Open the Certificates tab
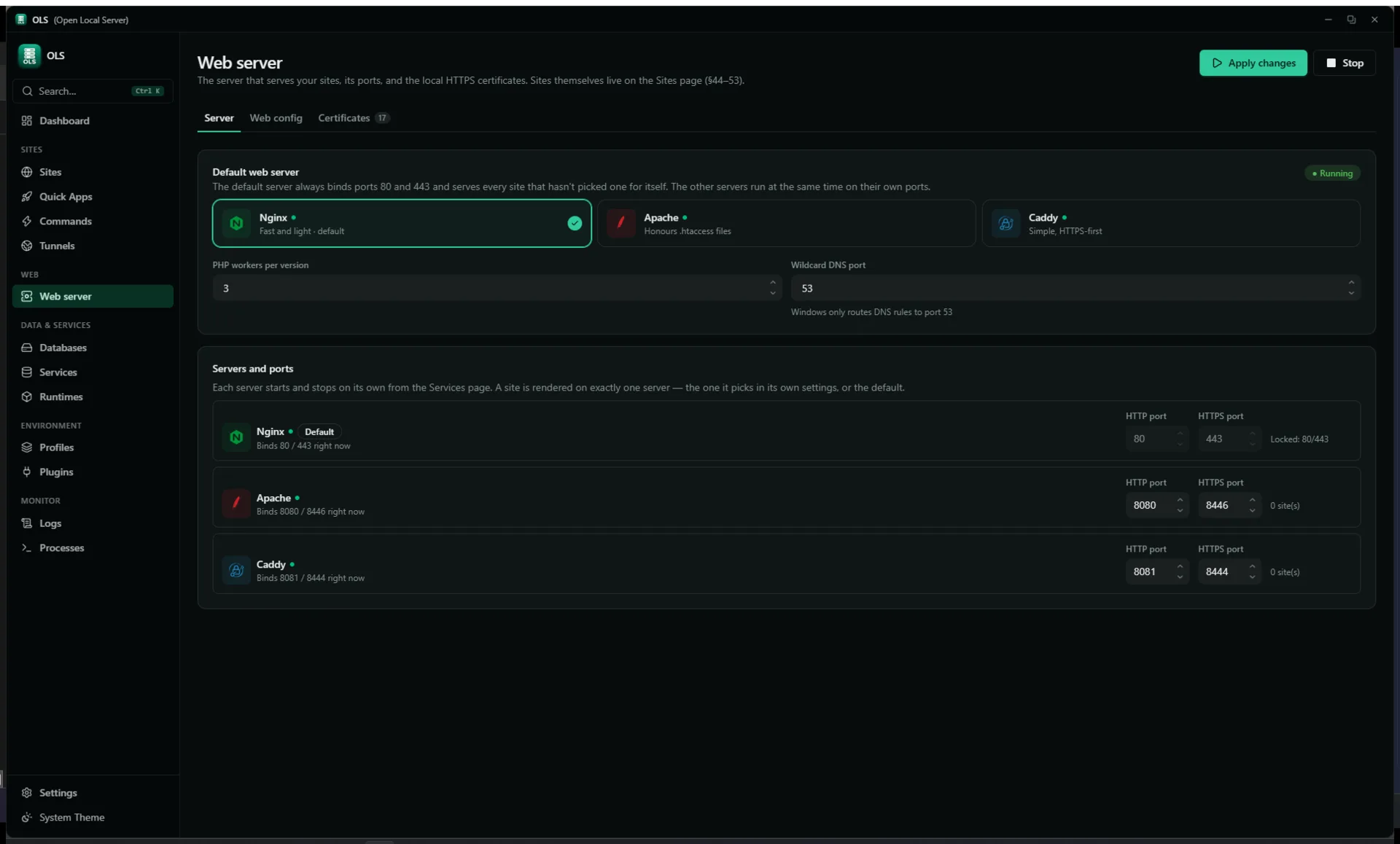The width and height of the screenshot is (1400, 844). click(354, 118)
